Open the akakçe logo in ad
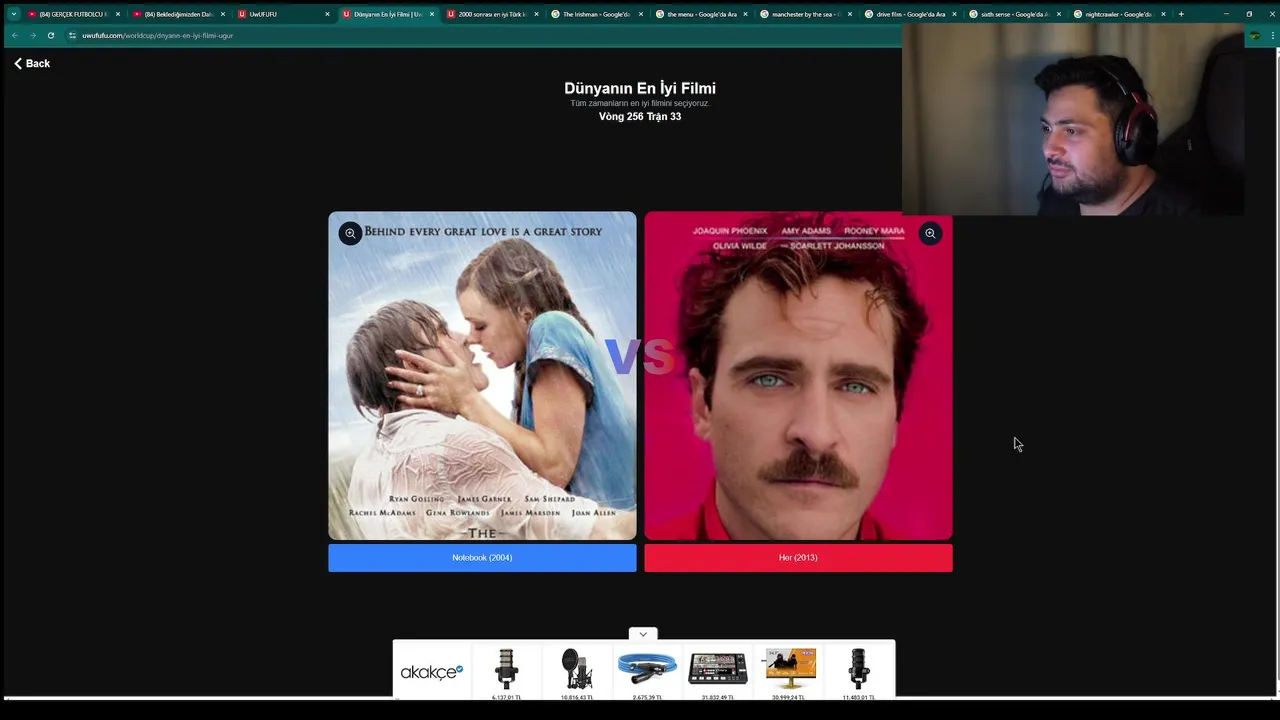This screenshot has width=1280, height=720. point(431,672)
